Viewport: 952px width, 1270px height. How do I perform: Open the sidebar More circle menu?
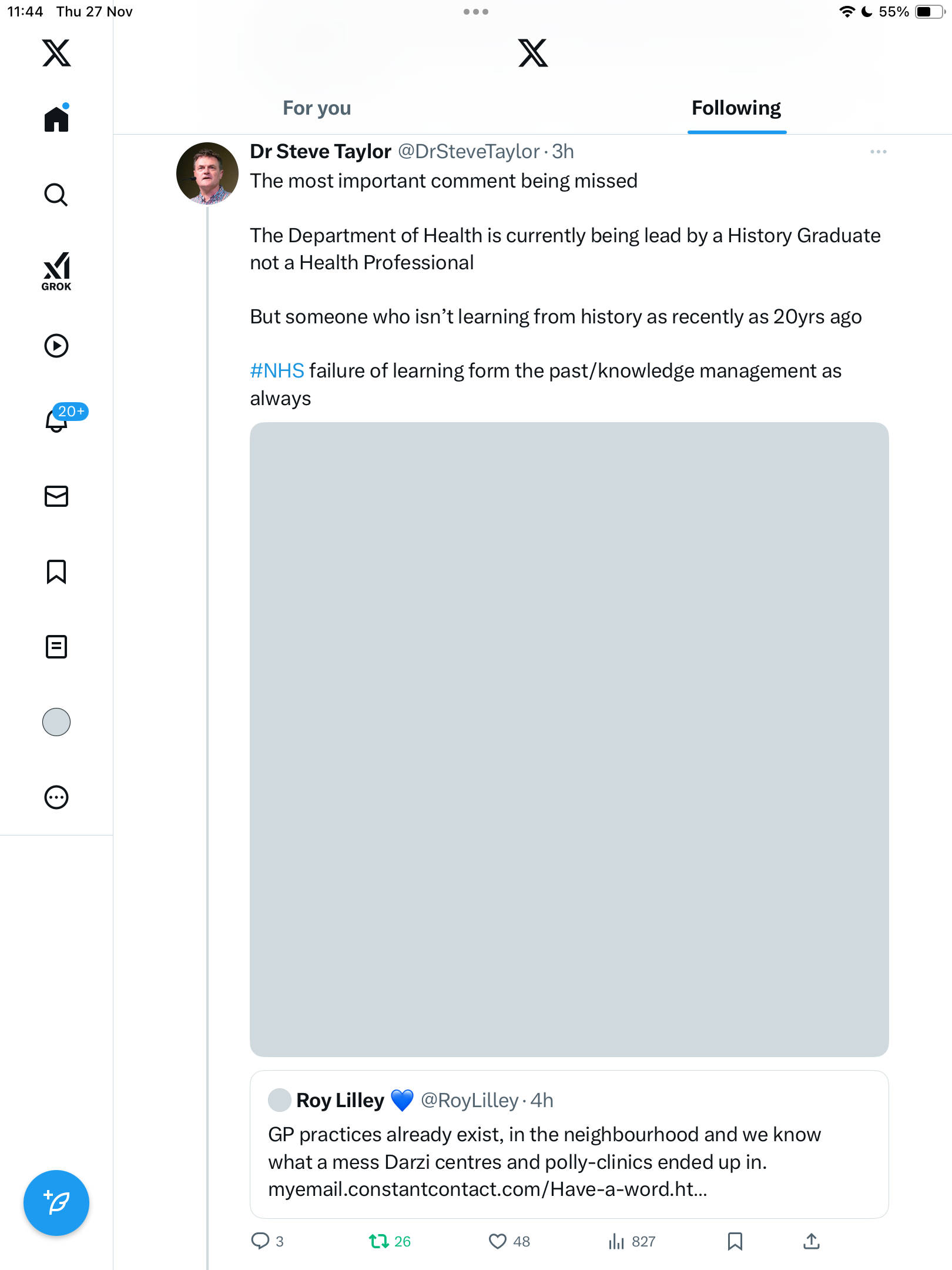click(x=56, y=797)
